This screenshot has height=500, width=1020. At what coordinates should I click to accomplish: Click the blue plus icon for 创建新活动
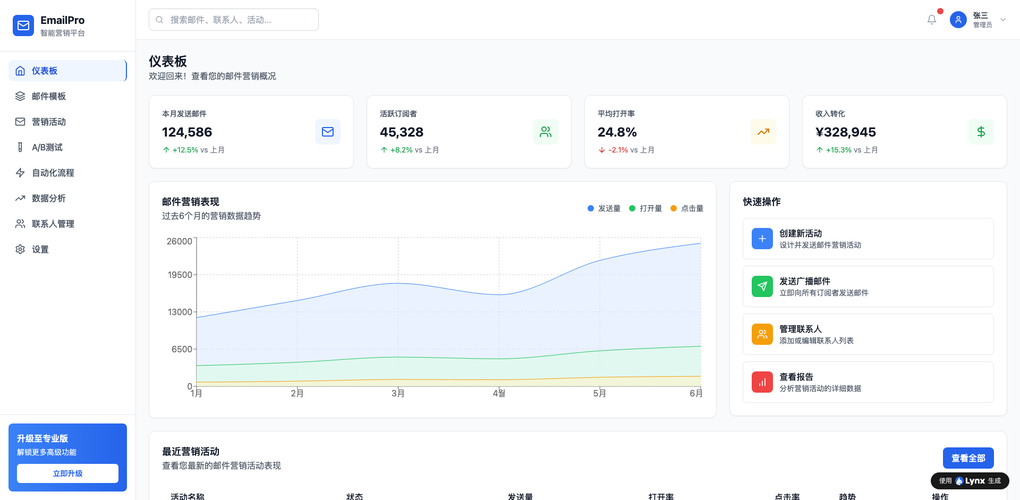(762, 239)
